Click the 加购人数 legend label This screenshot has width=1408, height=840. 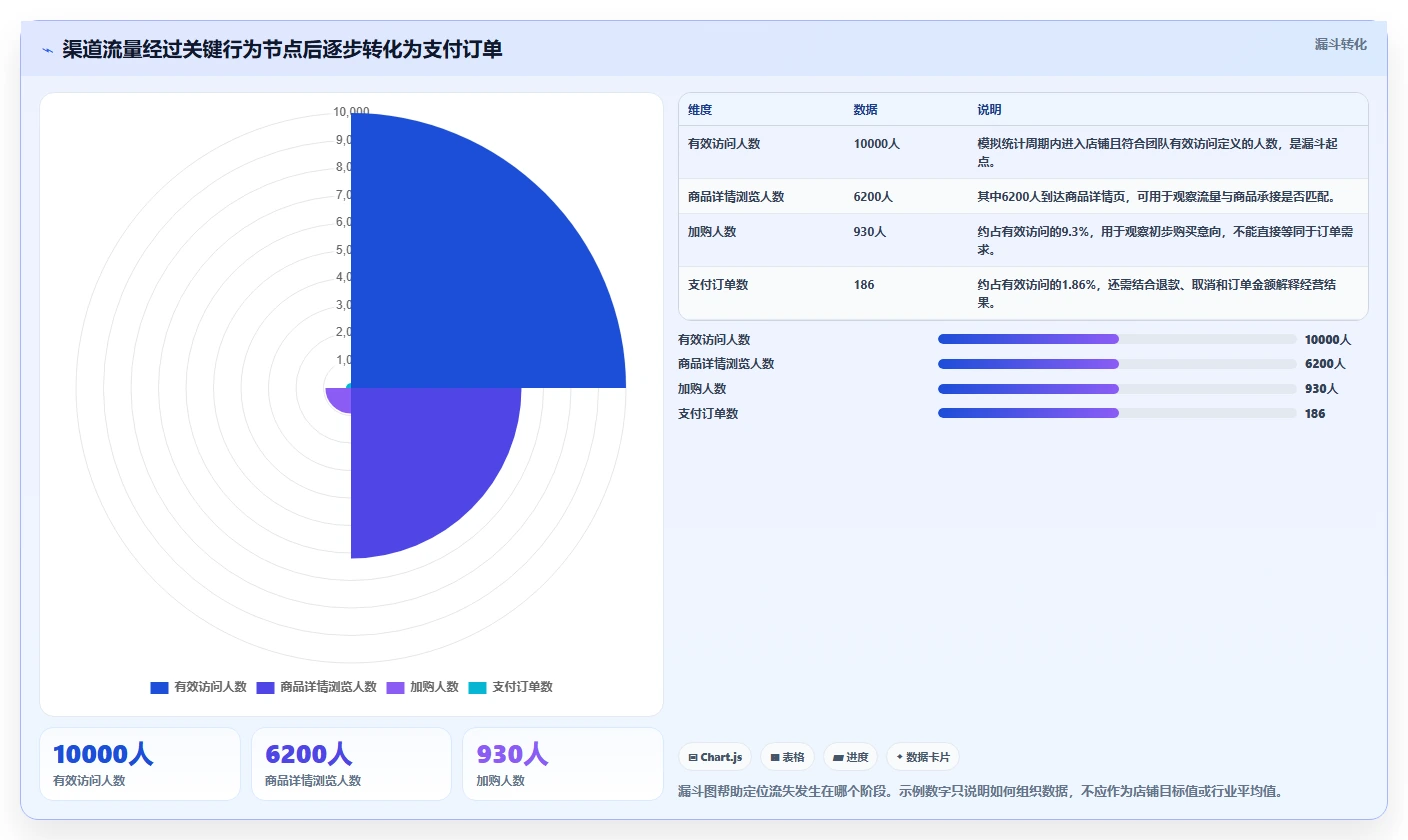(434, 687)
